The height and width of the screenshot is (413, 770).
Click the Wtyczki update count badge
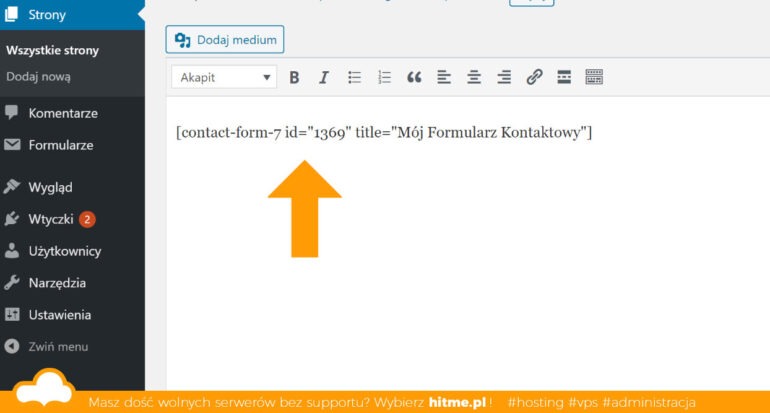click(x=87, y=219)
